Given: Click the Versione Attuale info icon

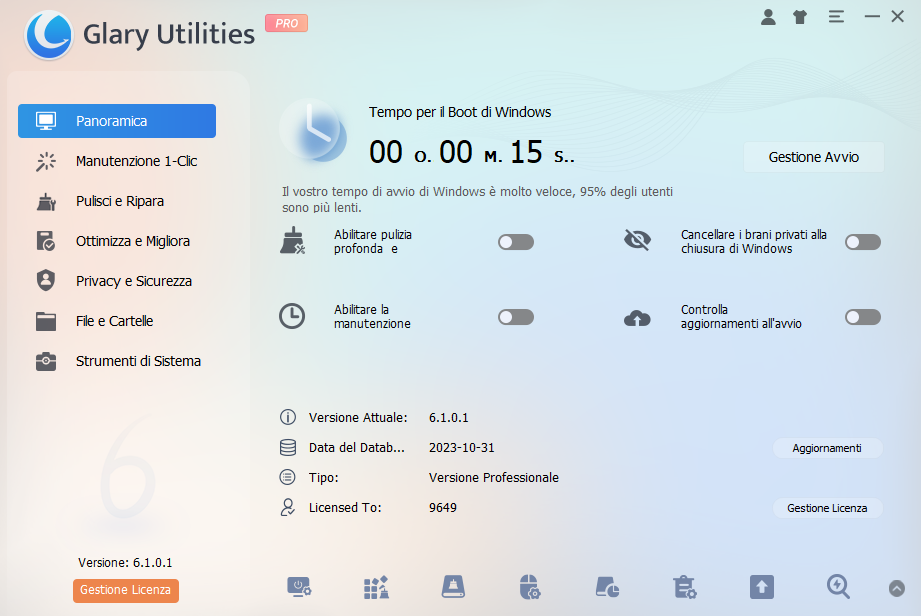Looking at the screenshot, I should click(287, 417).
